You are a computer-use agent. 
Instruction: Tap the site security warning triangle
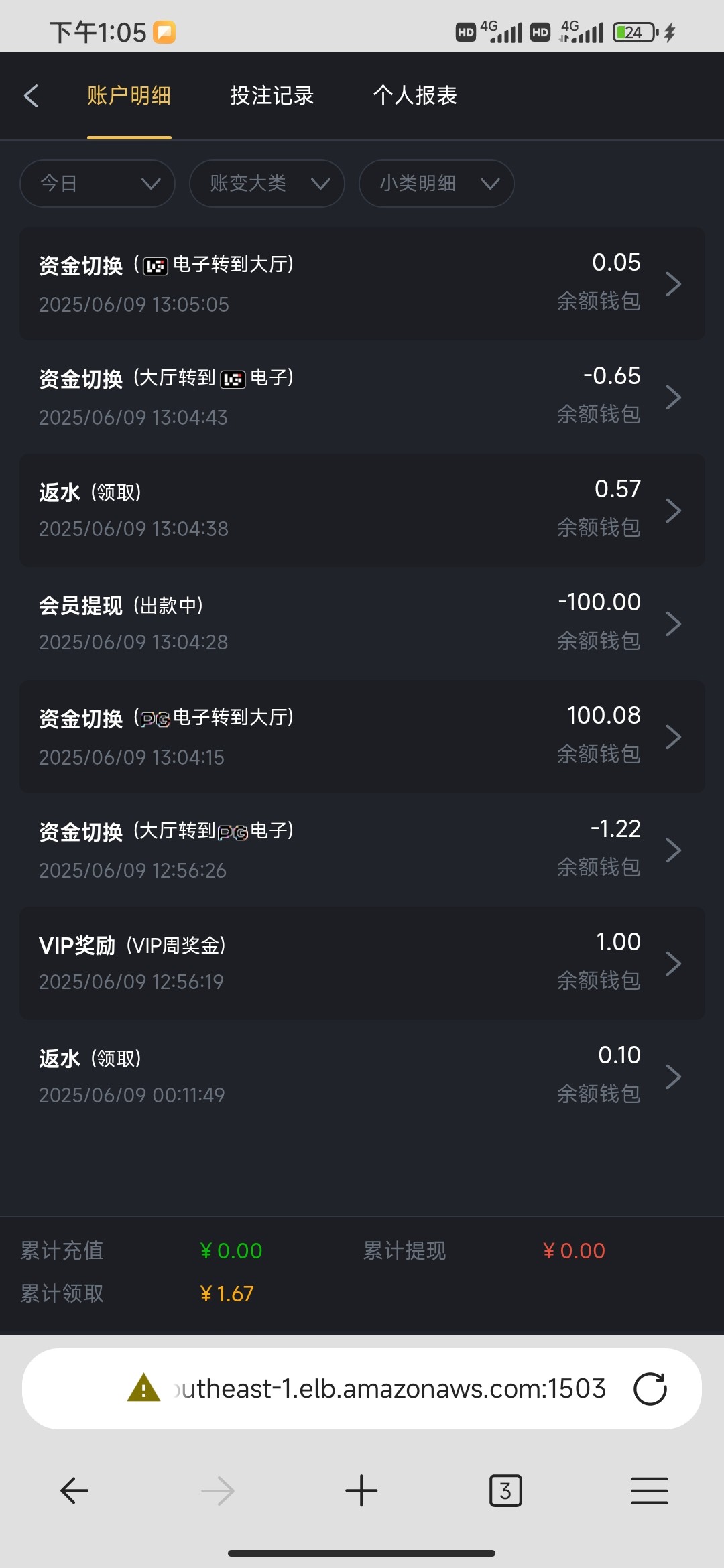143,1388
